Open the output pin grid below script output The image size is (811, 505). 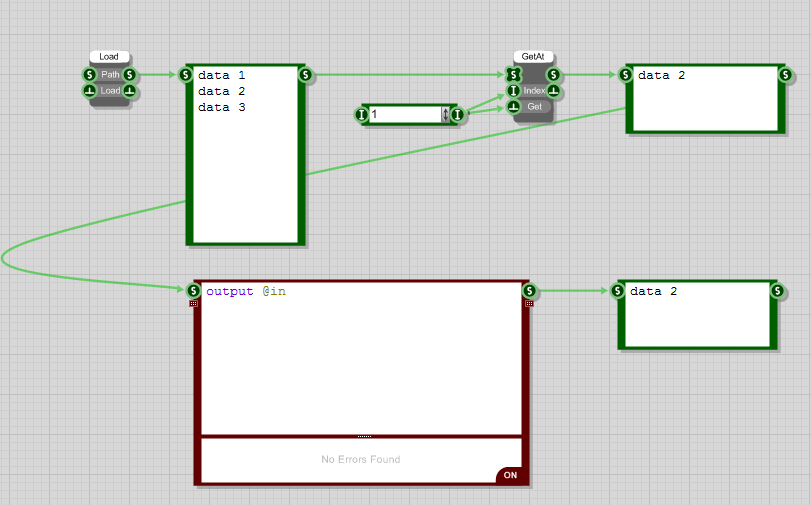point(528,303)
